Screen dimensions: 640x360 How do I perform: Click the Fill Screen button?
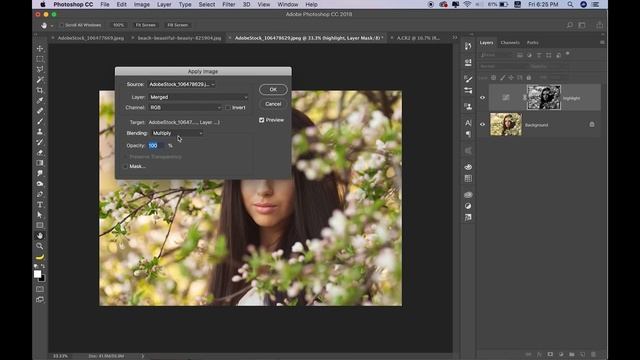pos(178,25)
